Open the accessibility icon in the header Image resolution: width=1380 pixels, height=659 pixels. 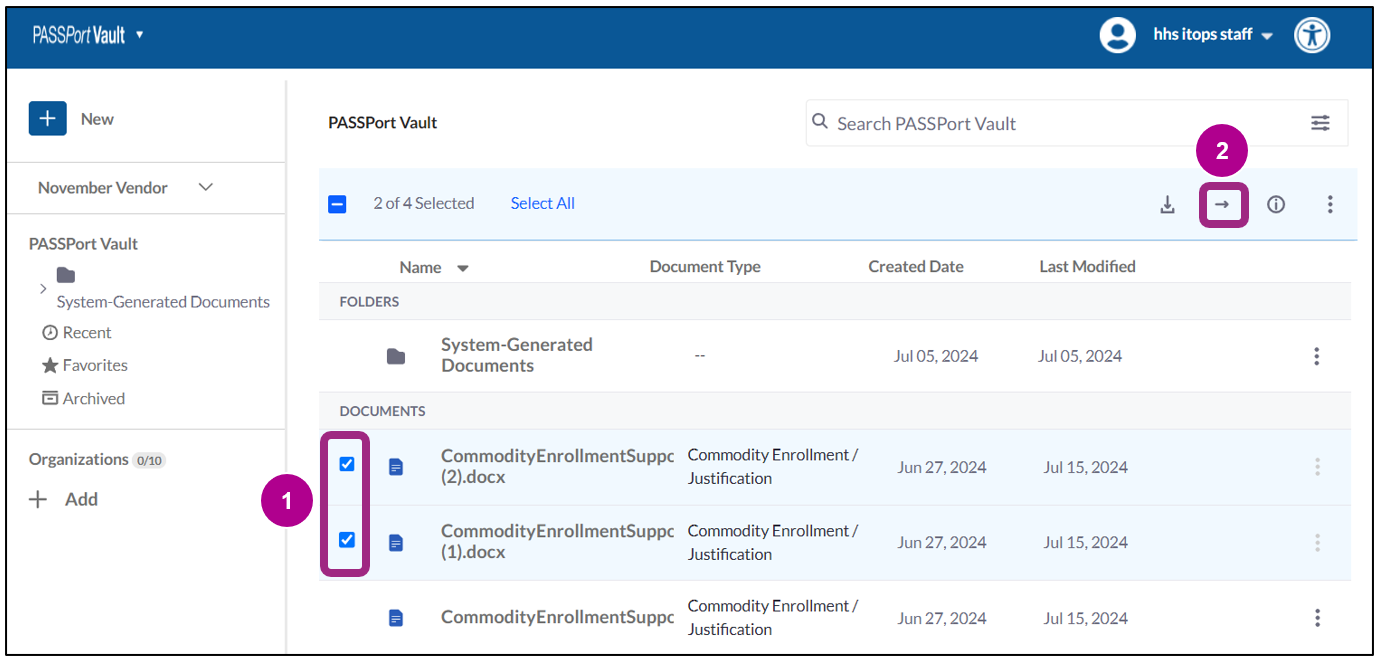click(1311, 34)
